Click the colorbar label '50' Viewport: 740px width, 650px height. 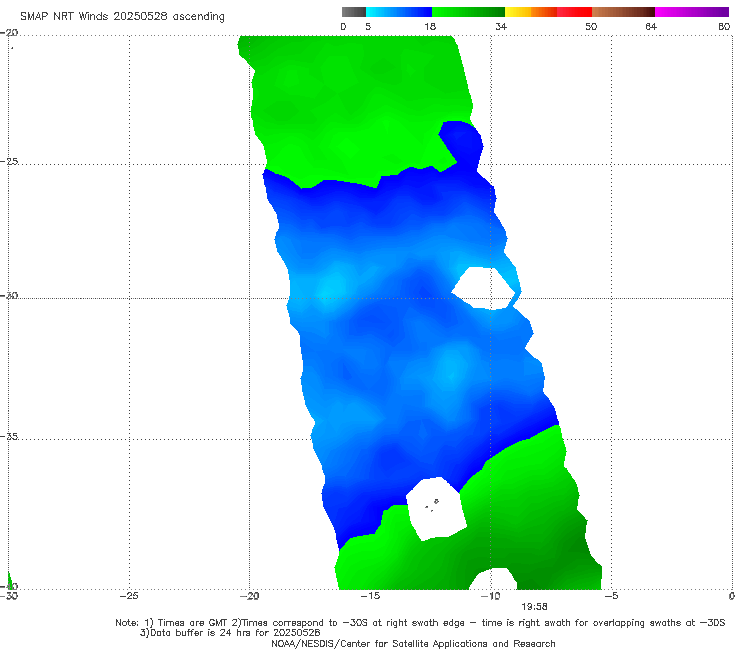coord(591,26)
